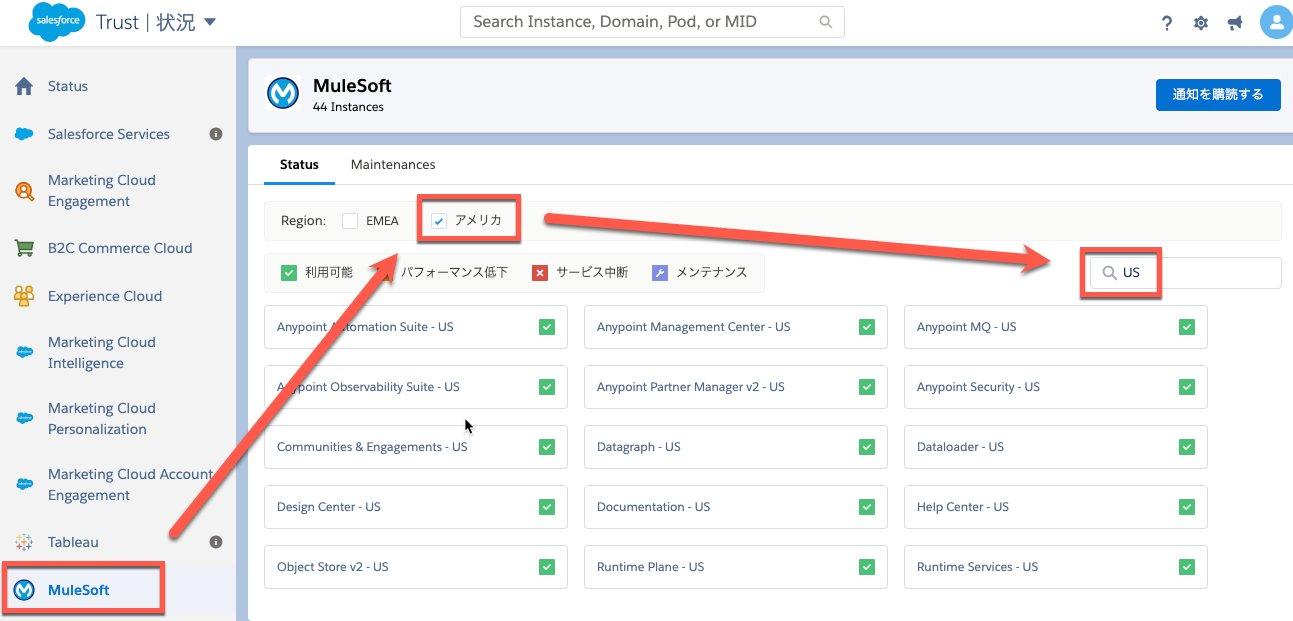Viewport: 1293px width, 621px height.
Task: Open Anypoint Security - US instance
Action: [1056, 387]
